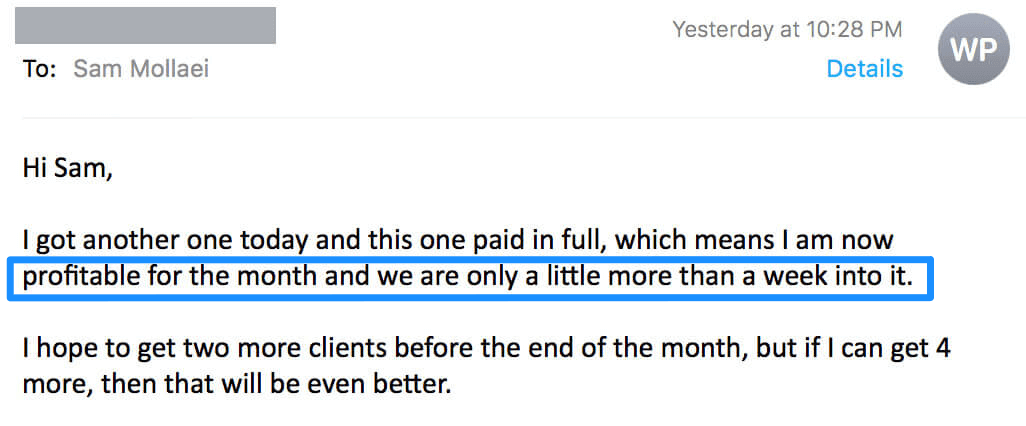Click the line starting I got another one

point(458,241)
